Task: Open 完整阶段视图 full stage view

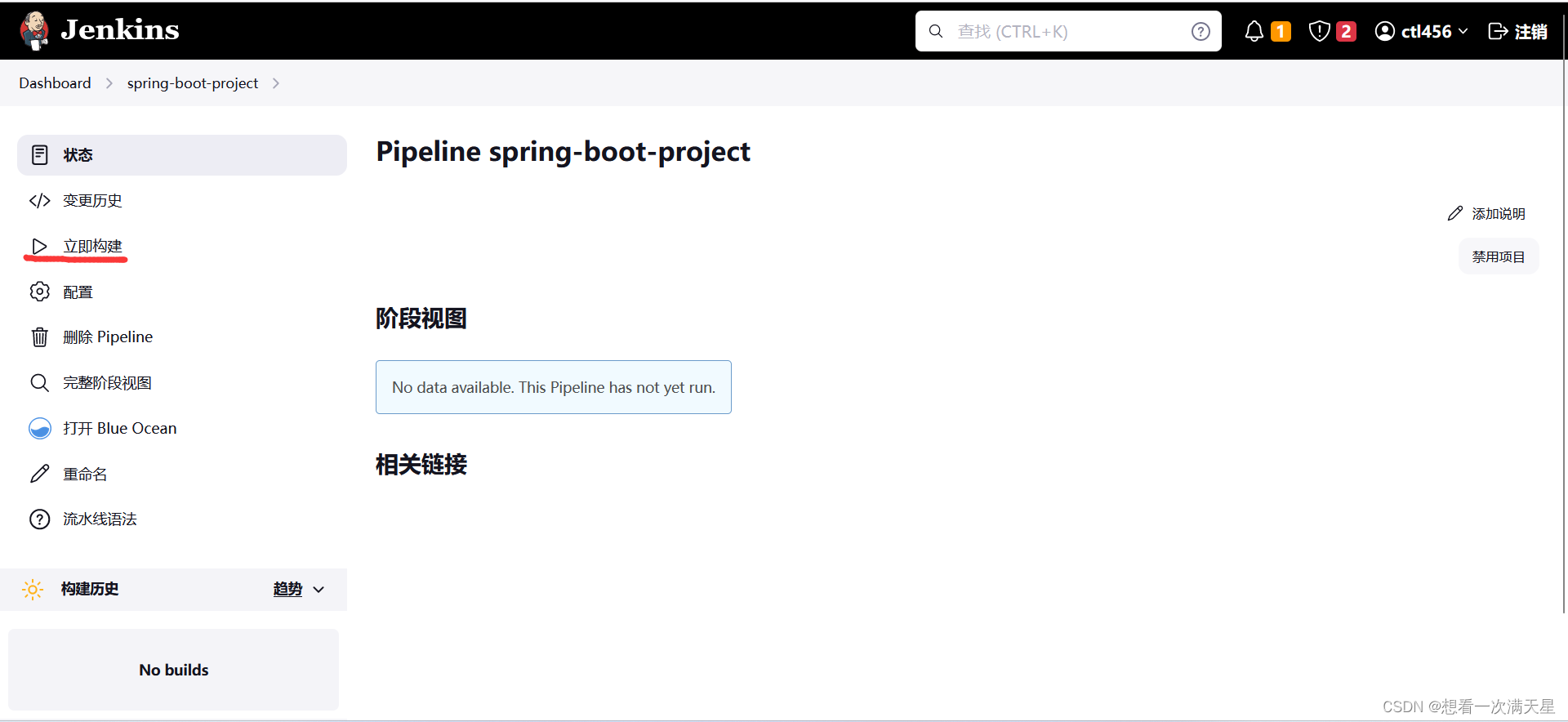Action: click(107, 383)
